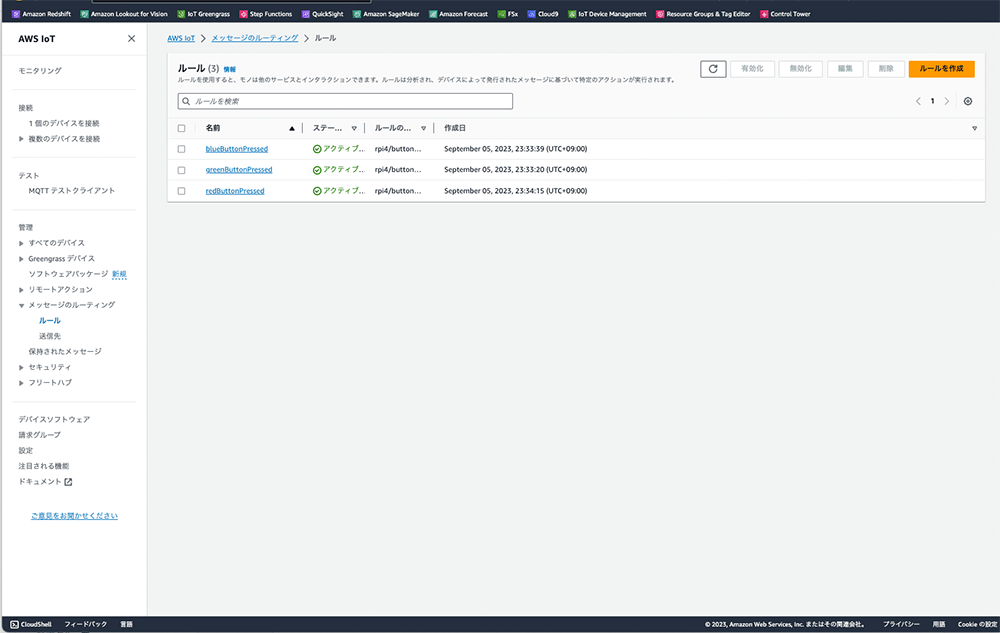Refresh the rules list
Screen dimensions: 1000x633
pos(713,69)
